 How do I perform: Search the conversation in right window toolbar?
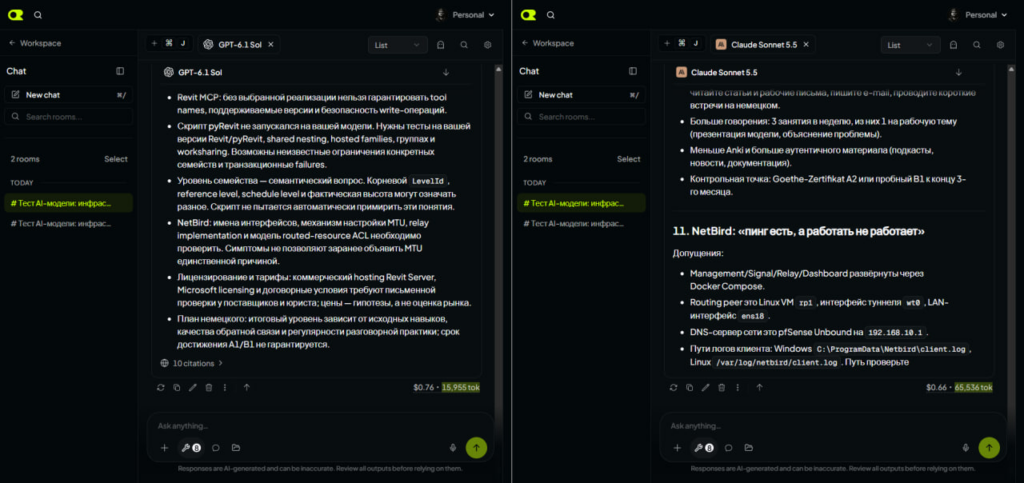click(976, 45)
